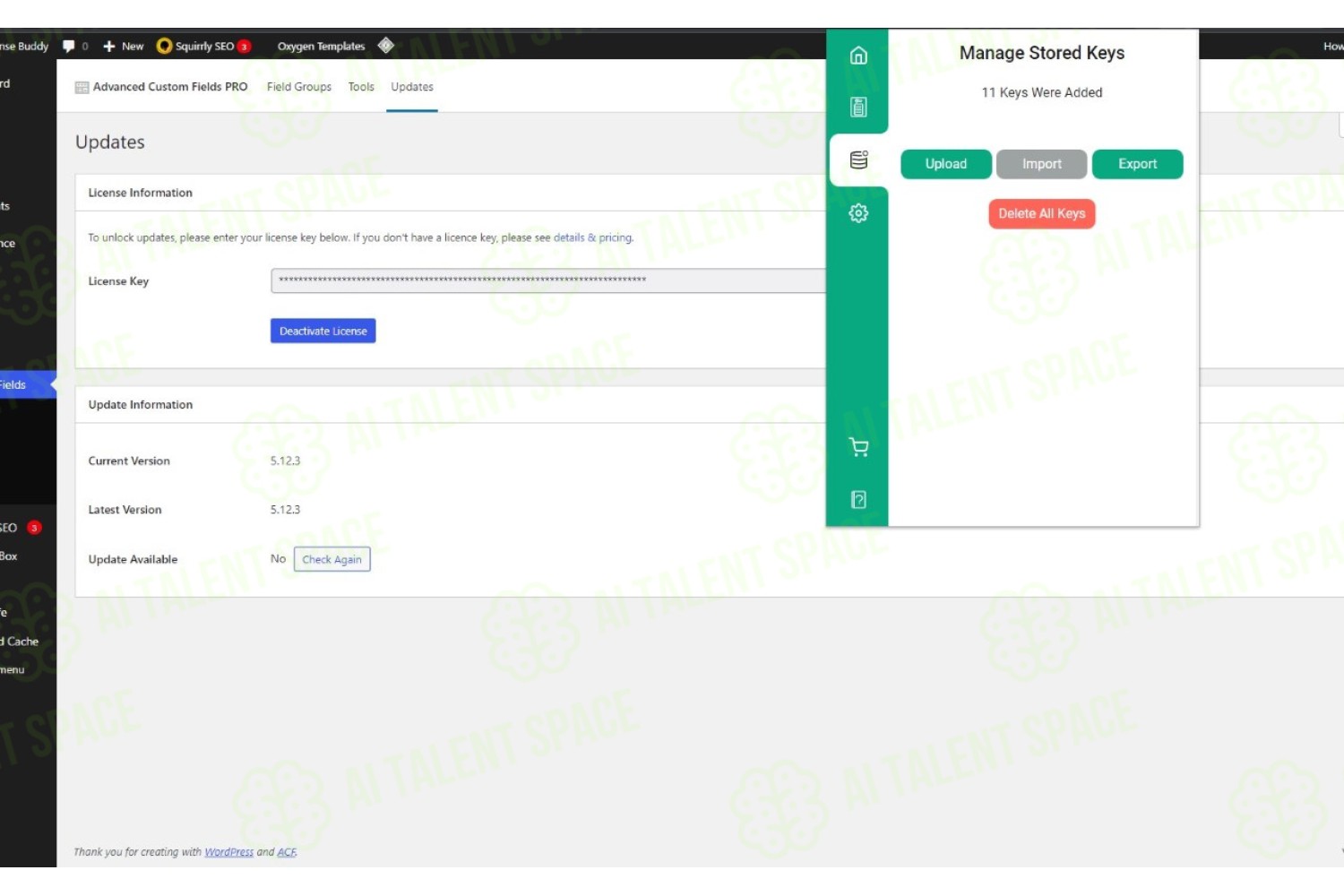Click Deactivate License button
The image size is (1344, 896).
click(x=323, y=331)
